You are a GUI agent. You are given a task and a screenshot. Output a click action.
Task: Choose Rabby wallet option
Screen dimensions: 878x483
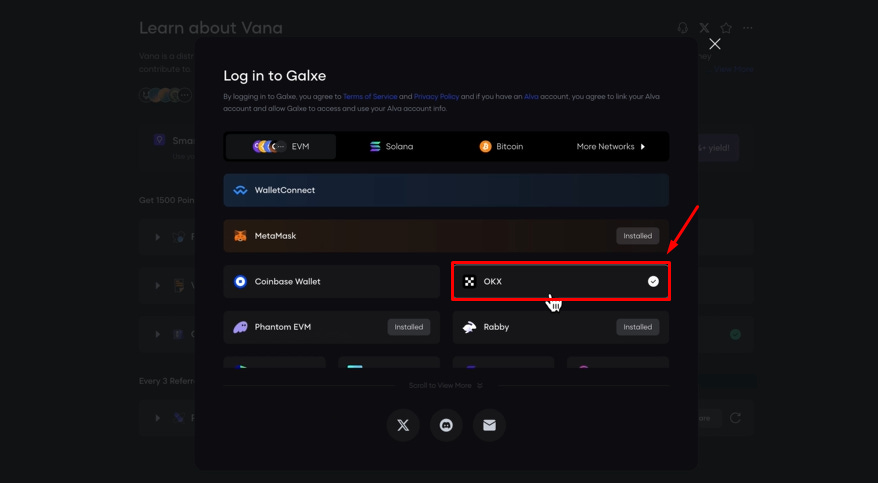(561, 327)
